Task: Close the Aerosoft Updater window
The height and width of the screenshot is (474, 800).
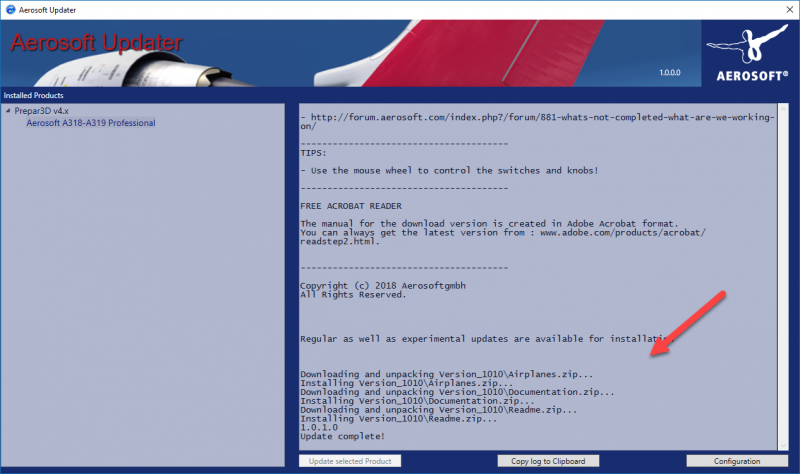Action: [781, 8]
